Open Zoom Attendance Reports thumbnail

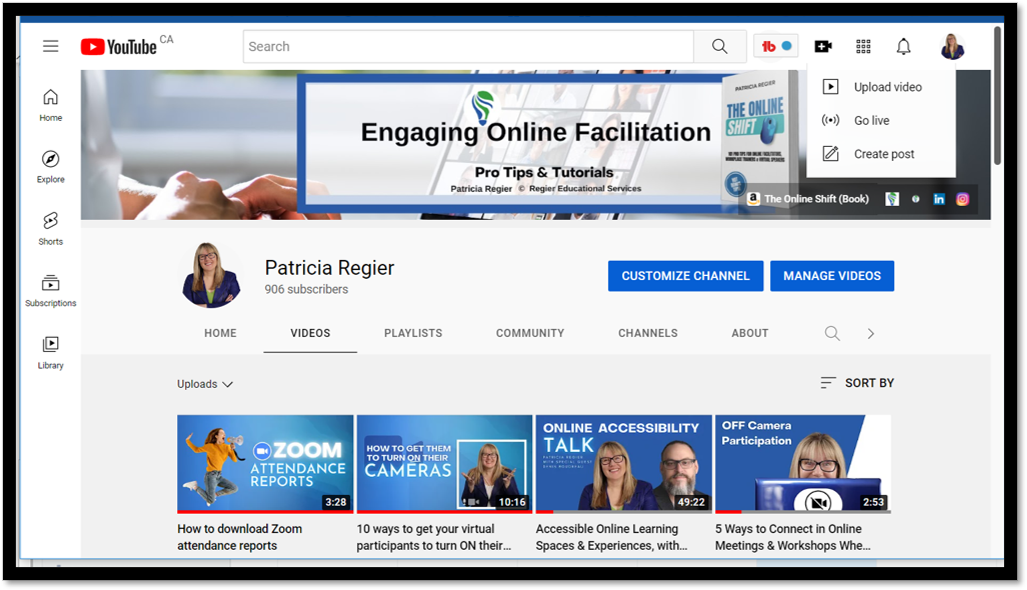tap(265, 464)
